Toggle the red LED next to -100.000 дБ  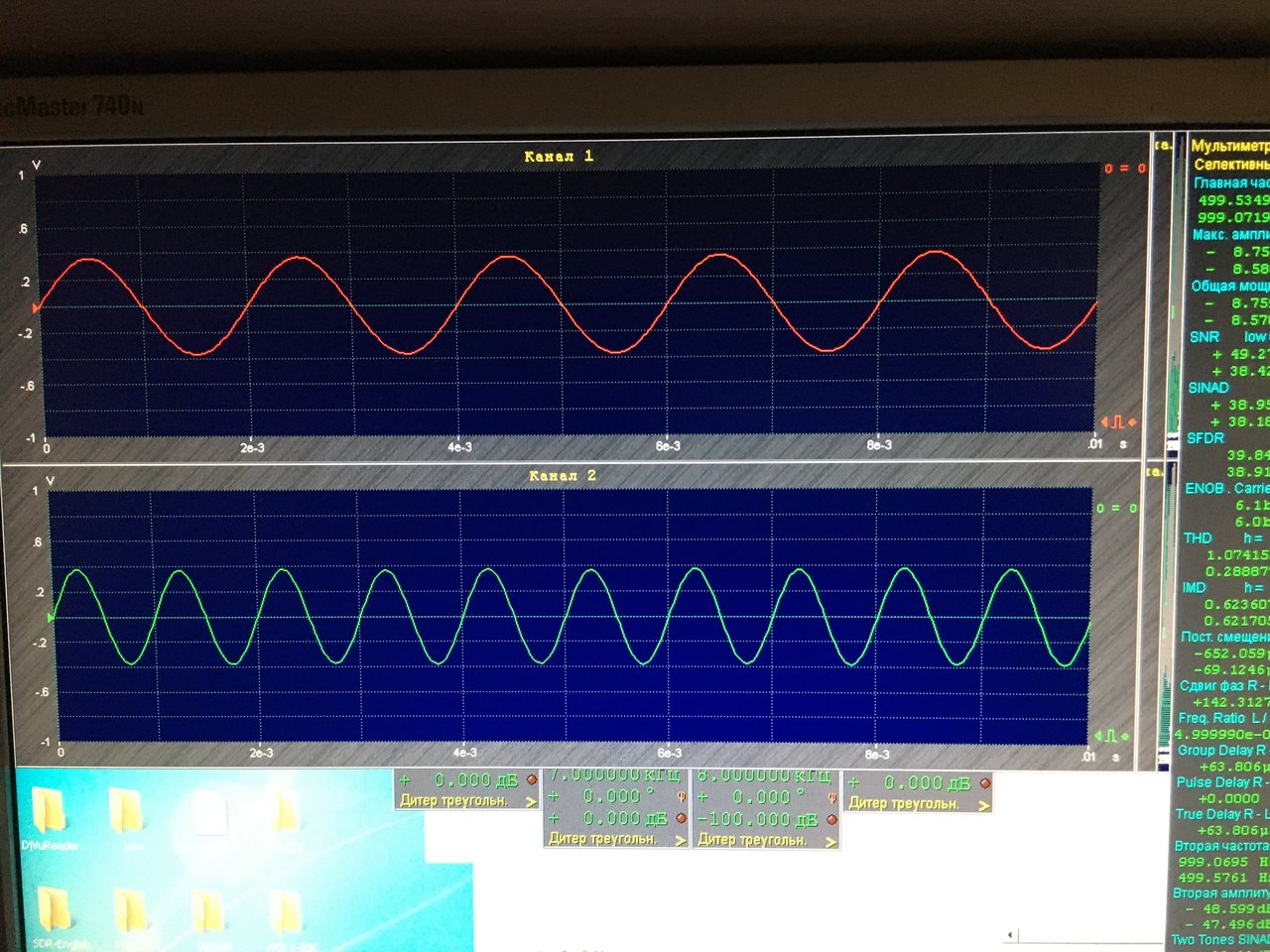coord(831,820)
